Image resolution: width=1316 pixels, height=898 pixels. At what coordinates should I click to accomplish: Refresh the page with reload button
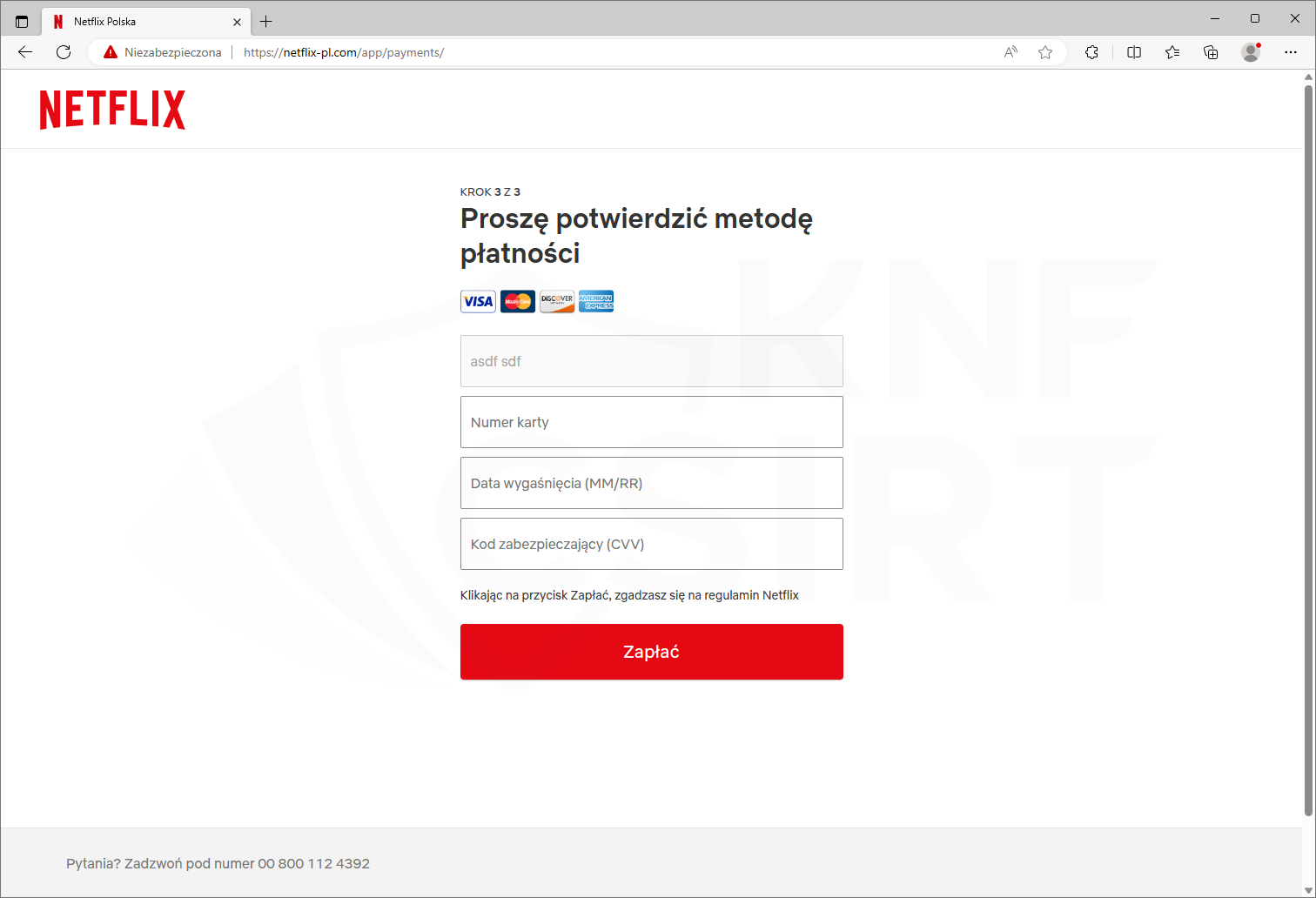(x=64, y=52)
